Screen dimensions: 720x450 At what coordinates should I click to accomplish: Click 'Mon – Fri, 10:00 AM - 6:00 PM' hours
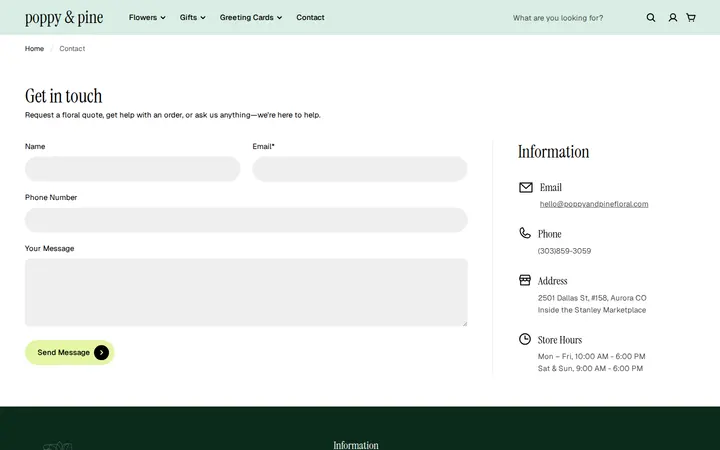click(591, 356)
